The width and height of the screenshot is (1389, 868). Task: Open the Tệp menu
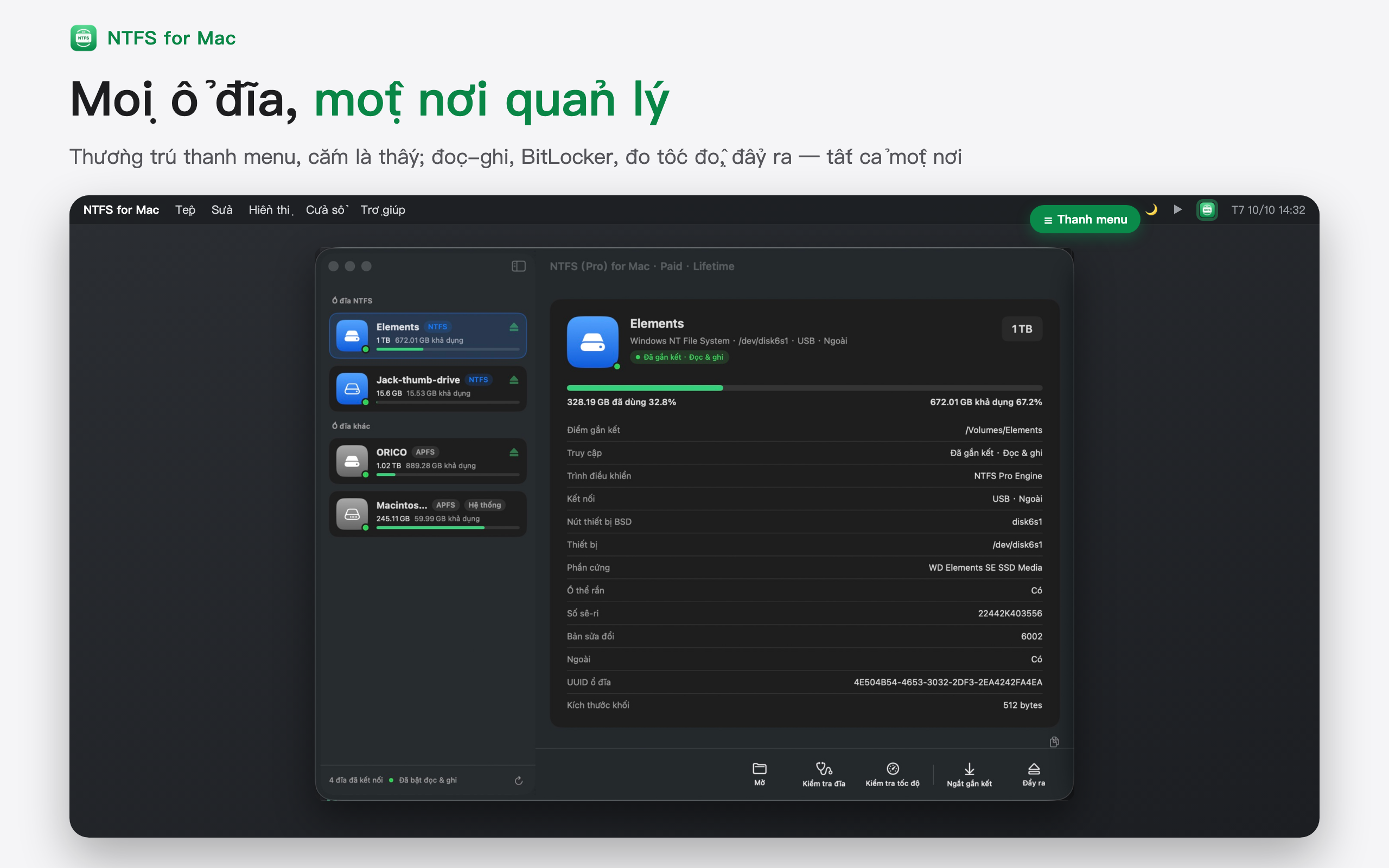pyautogui.click(x=185, y=209)
